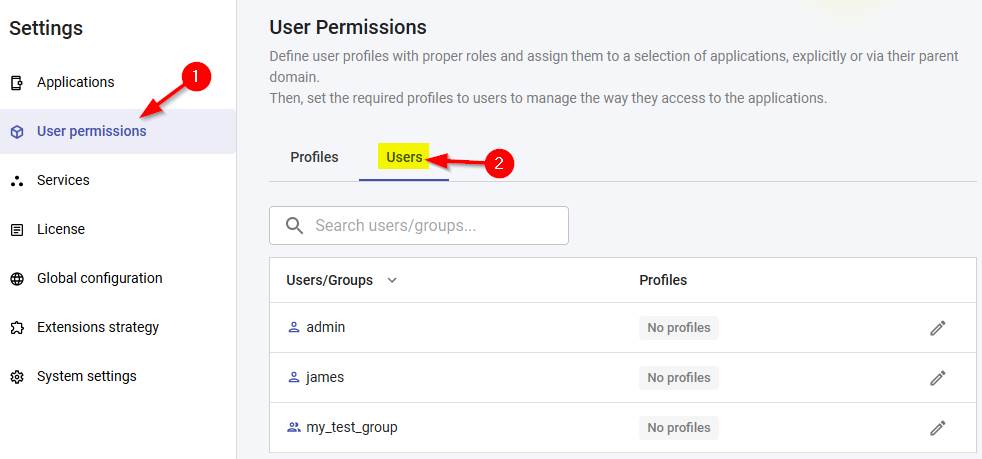This screenshot has height=459, width=982.
Task: Click the Applications sidebar icon
Action: point(17,83)
